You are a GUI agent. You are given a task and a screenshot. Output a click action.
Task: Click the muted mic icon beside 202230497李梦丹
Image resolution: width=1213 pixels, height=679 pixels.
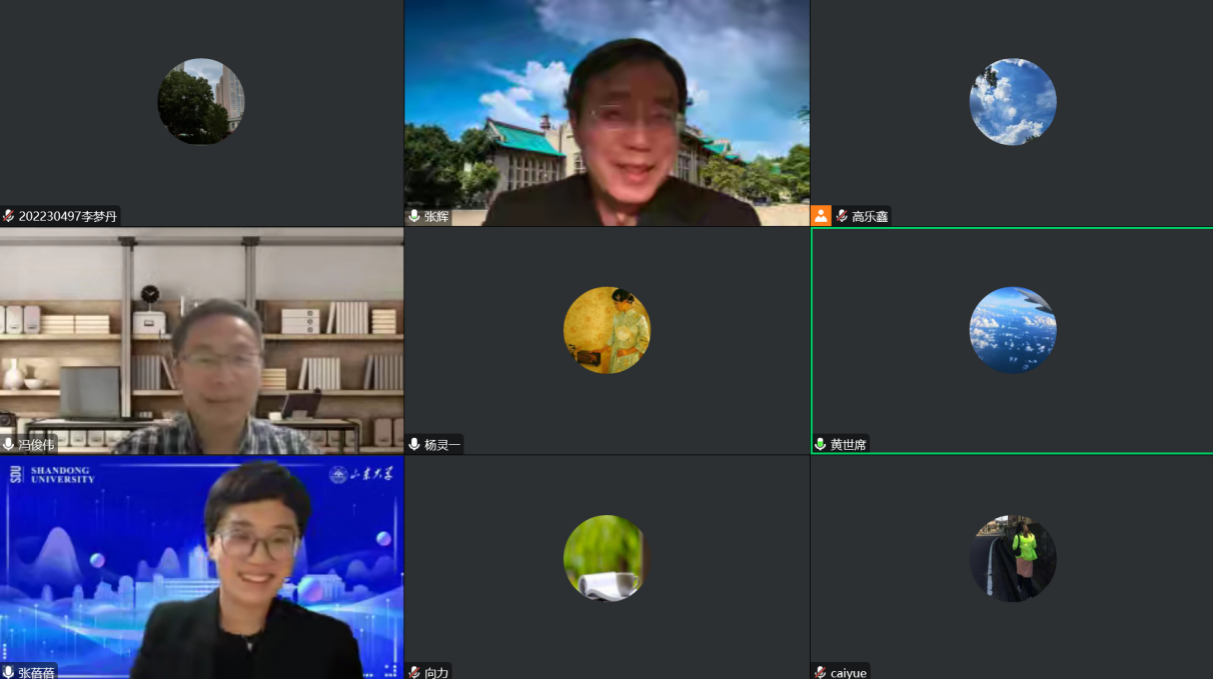[x=9, y=216]
